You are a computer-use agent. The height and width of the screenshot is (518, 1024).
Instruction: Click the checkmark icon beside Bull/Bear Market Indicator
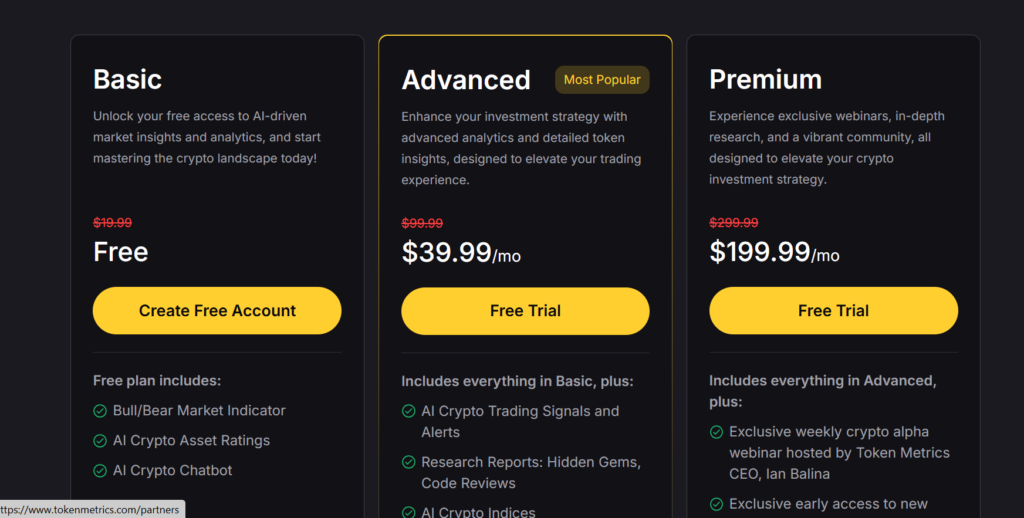click(100, 411)
